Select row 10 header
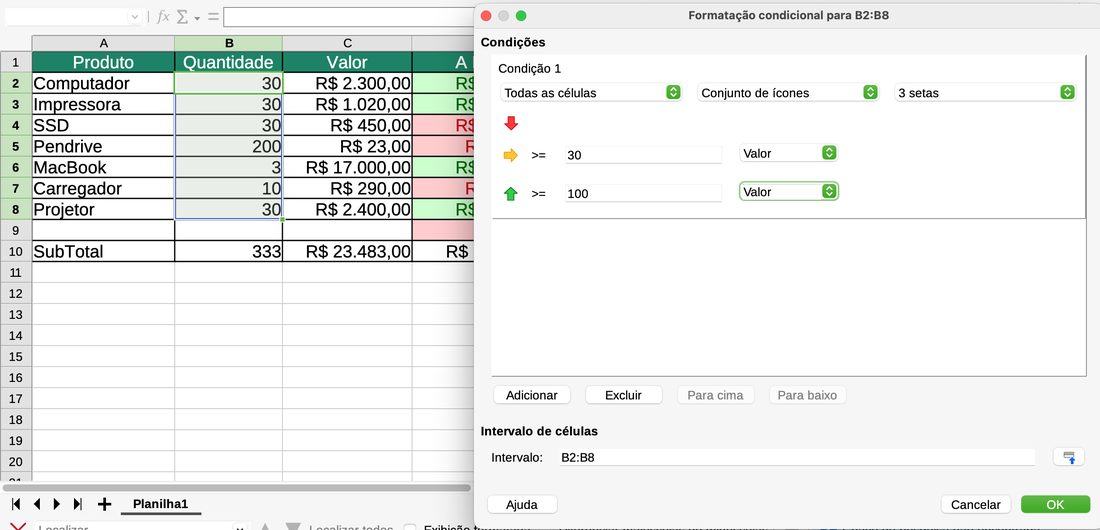This screenshot has width=1100, height=530. [16, 251]
